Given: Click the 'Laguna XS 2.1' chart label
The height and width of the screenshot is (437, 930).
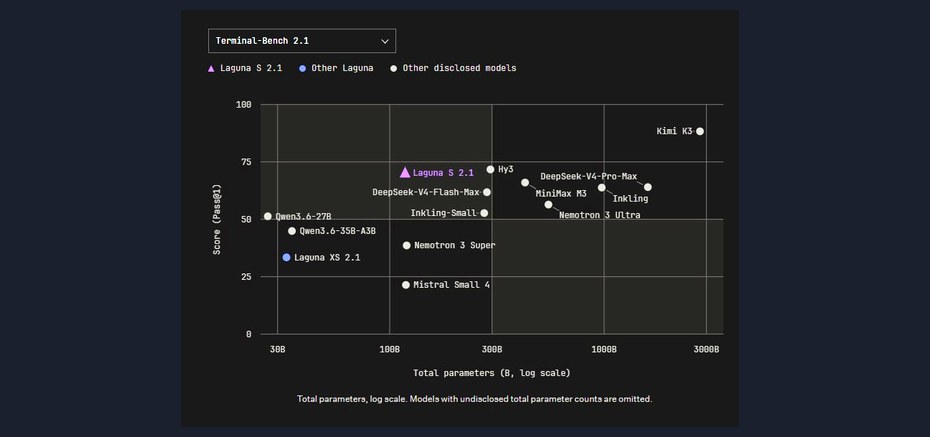Looking at the screenshot, I should (327, 258).
